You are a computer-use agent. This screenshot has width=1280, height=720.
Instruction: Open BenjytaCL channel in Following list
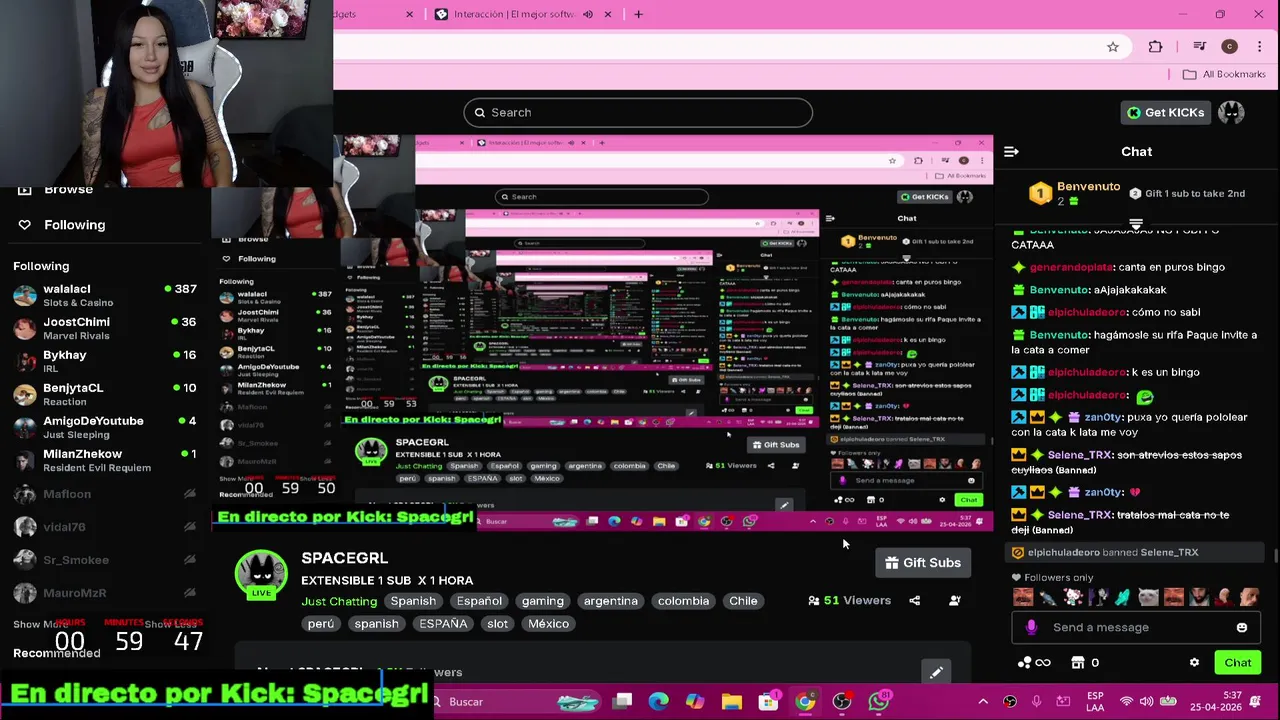point(104,394)
